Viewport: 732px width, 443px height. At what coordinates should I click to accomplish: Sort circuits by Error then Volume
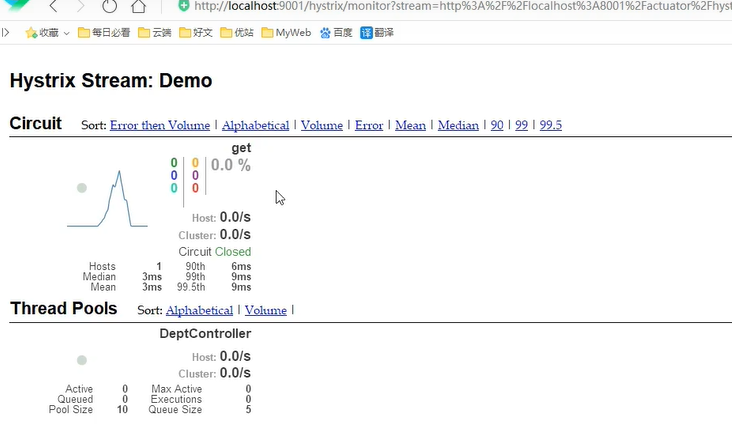160,125
